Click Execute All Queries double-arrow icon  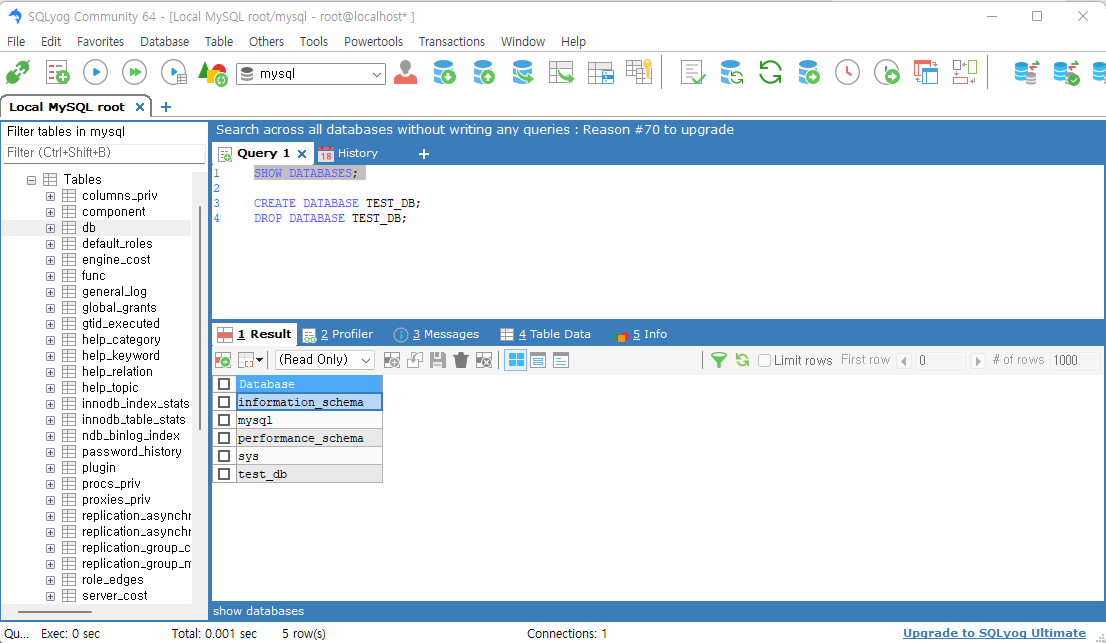134,72
